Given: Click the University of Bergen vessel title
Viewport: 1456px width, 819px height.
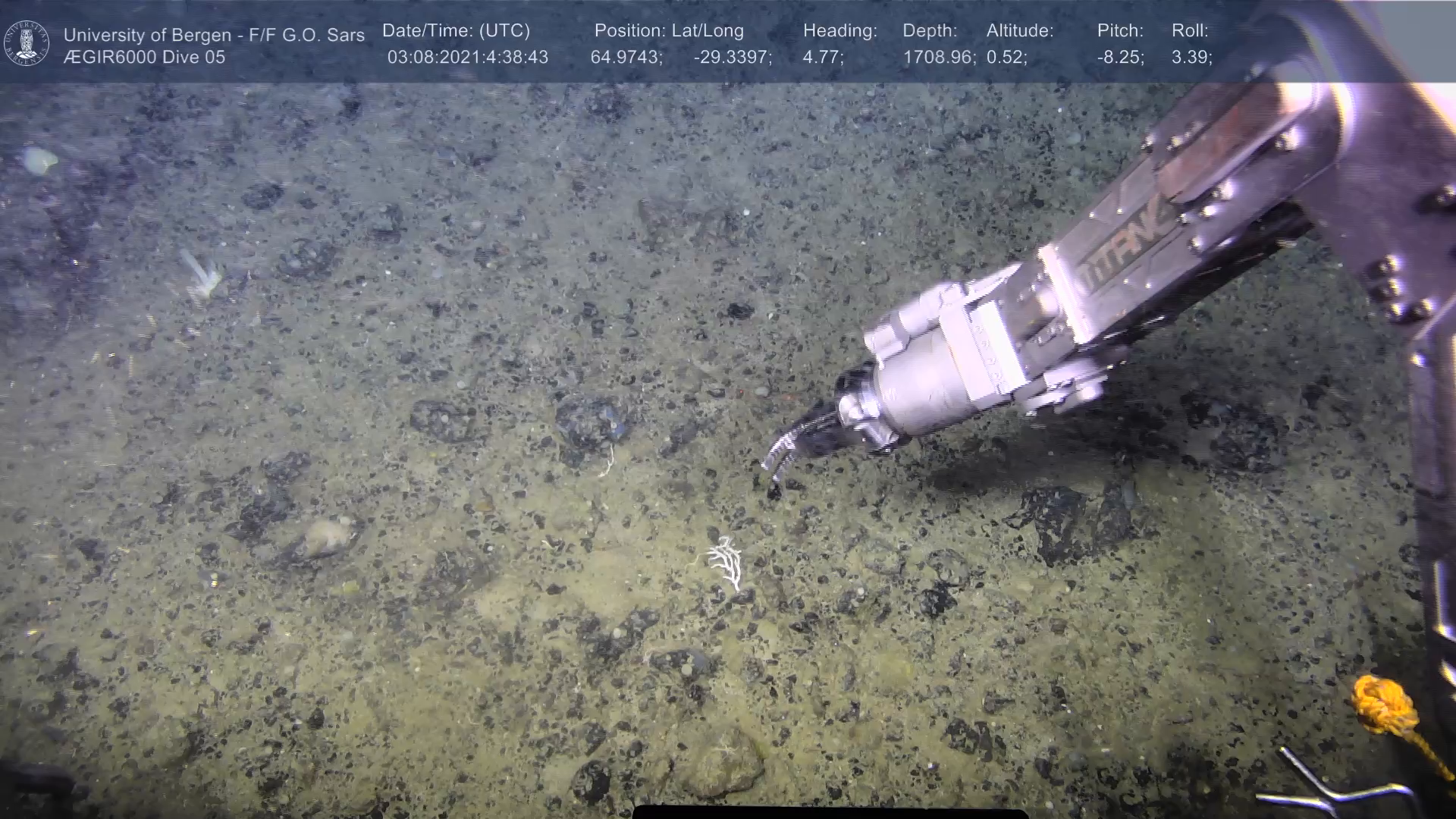Looking at the screenshot, I should [214, 35].
